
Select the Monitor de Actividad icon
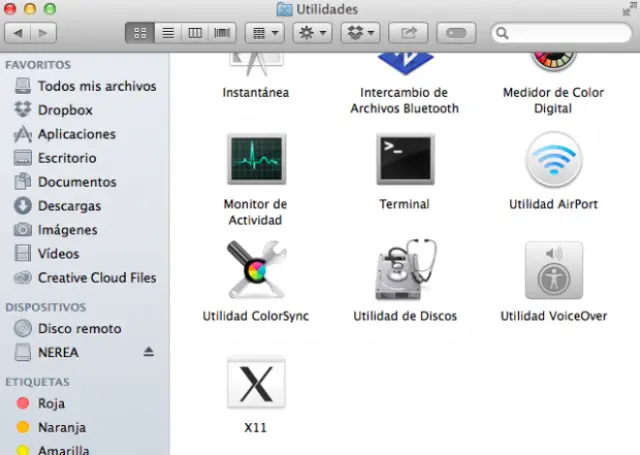(256, 160)
